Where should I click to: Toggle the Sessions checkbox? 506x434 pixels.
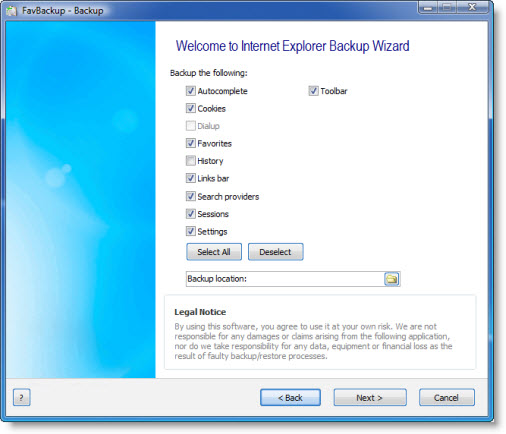click(x=190, y=214)
